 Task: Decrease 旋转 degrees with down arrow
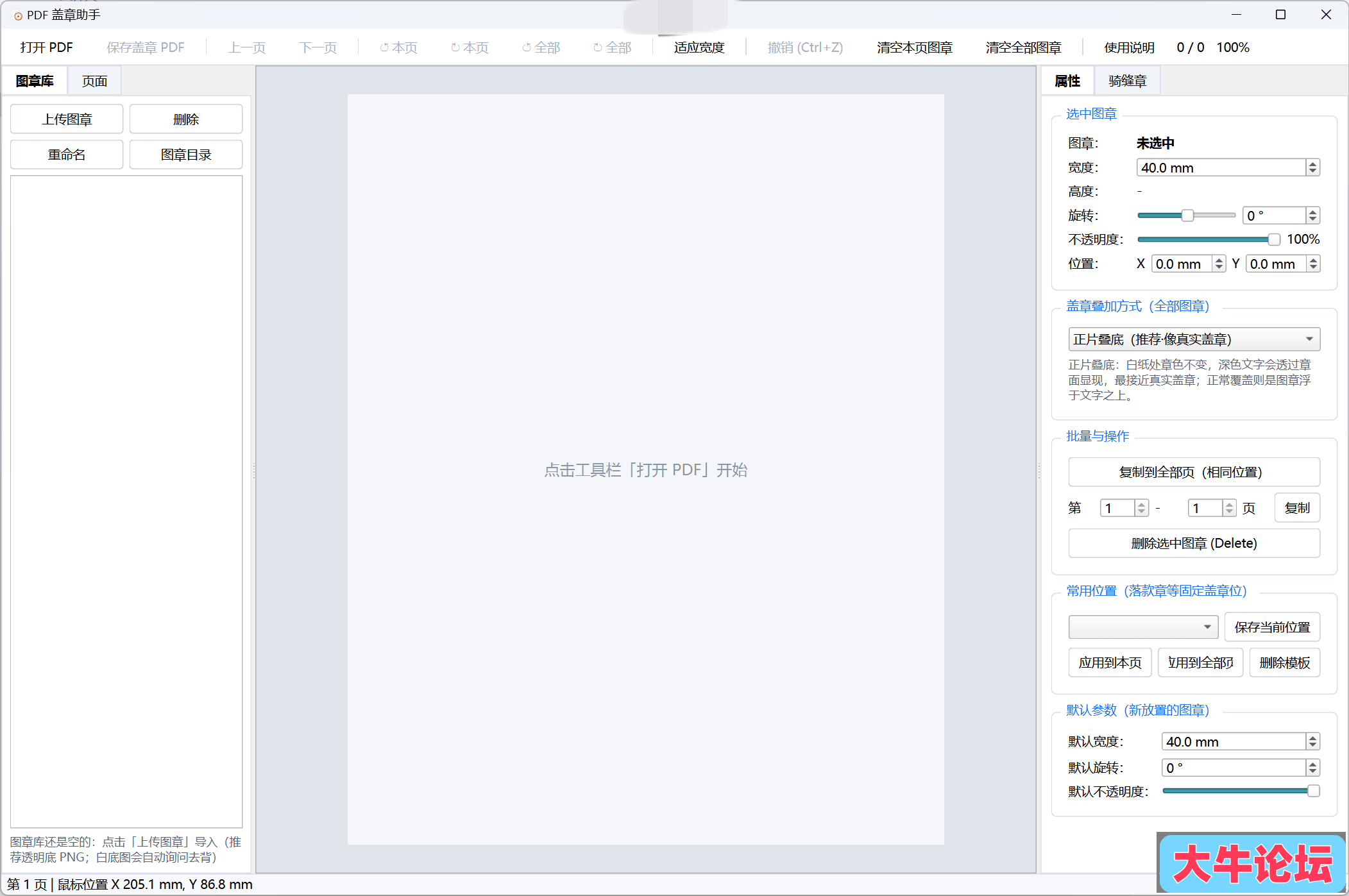coord(1313,219)
